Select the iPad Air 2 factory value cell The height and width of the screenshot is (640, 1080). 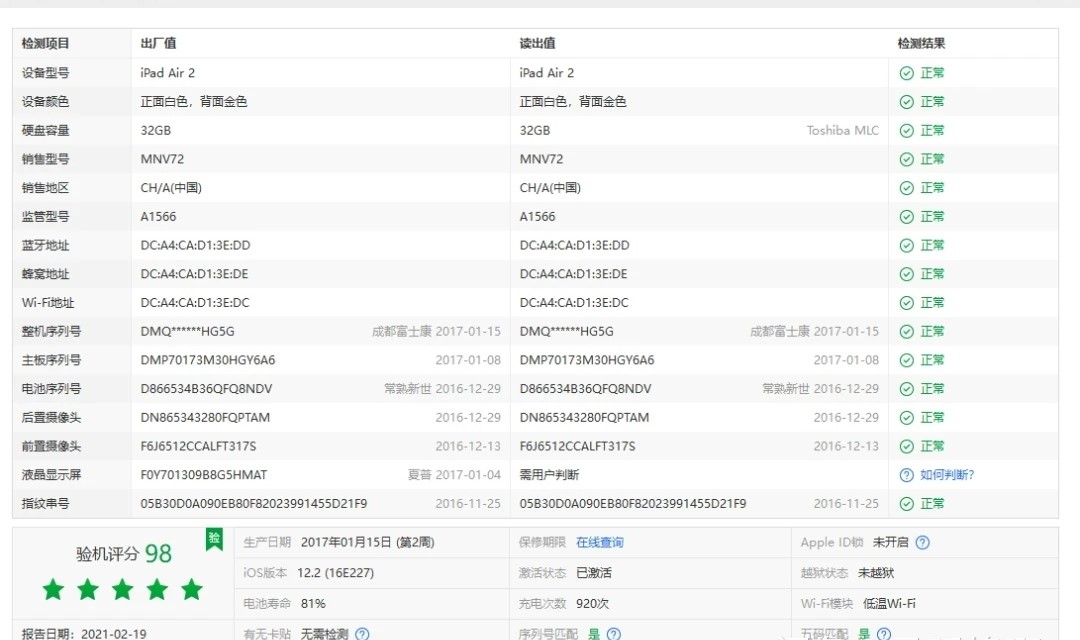(167, 72)
